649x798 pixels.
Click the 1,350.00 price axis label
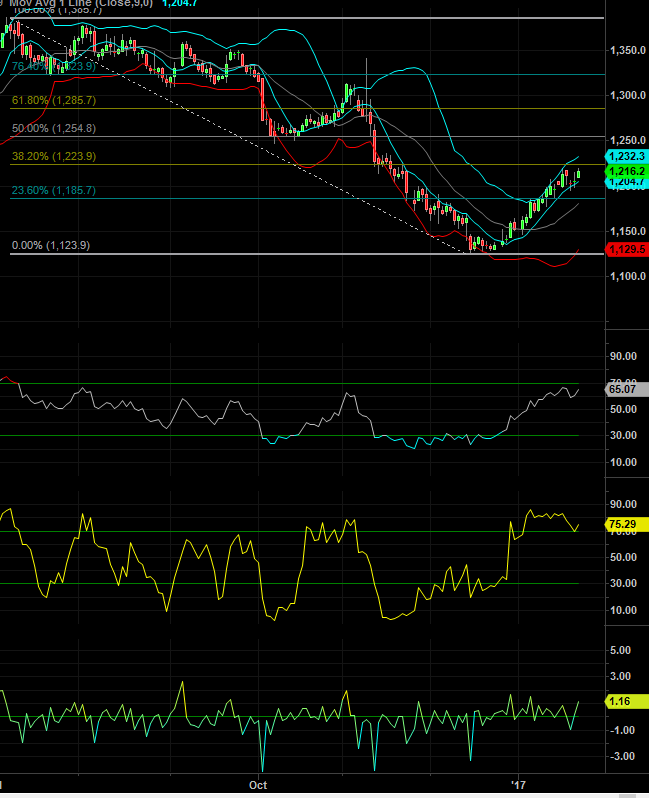[x=626, y=50]
